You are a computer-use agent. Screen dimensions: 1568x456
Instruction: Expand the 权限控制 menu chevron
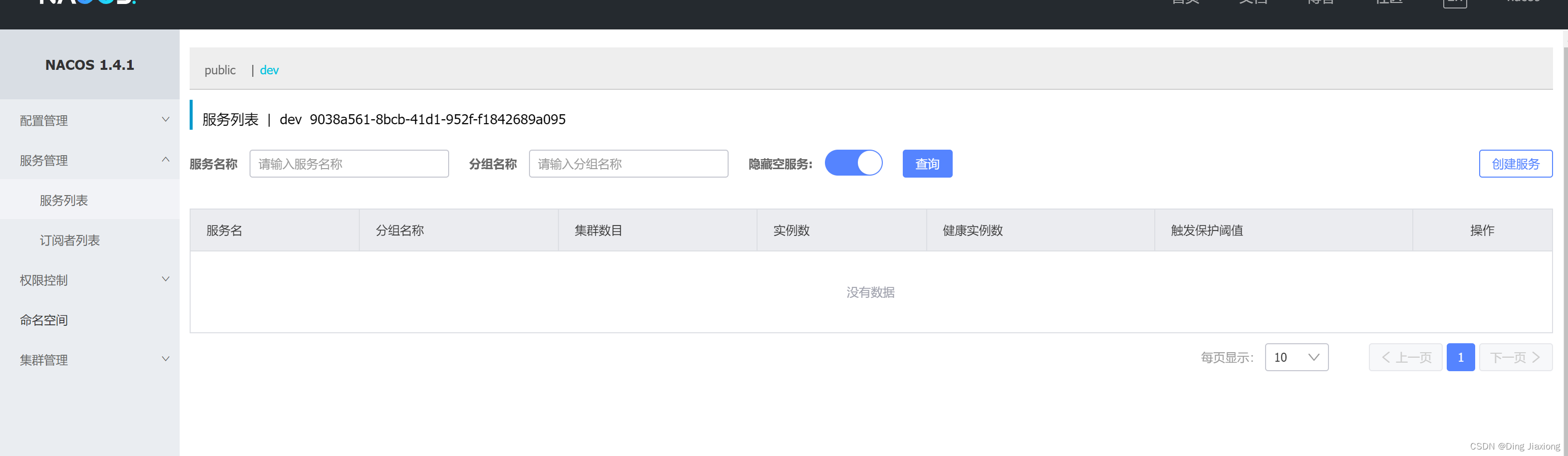click(166, 279)
